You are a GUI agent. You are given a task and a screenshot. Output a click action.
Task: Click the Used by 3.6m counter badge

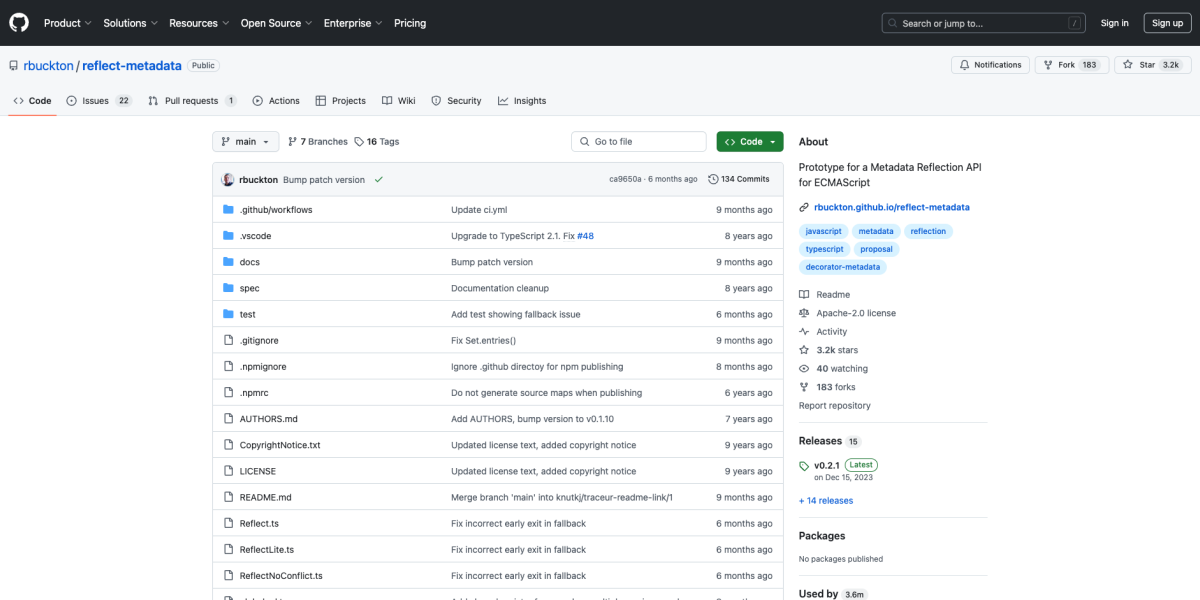[x=853, y=594]
